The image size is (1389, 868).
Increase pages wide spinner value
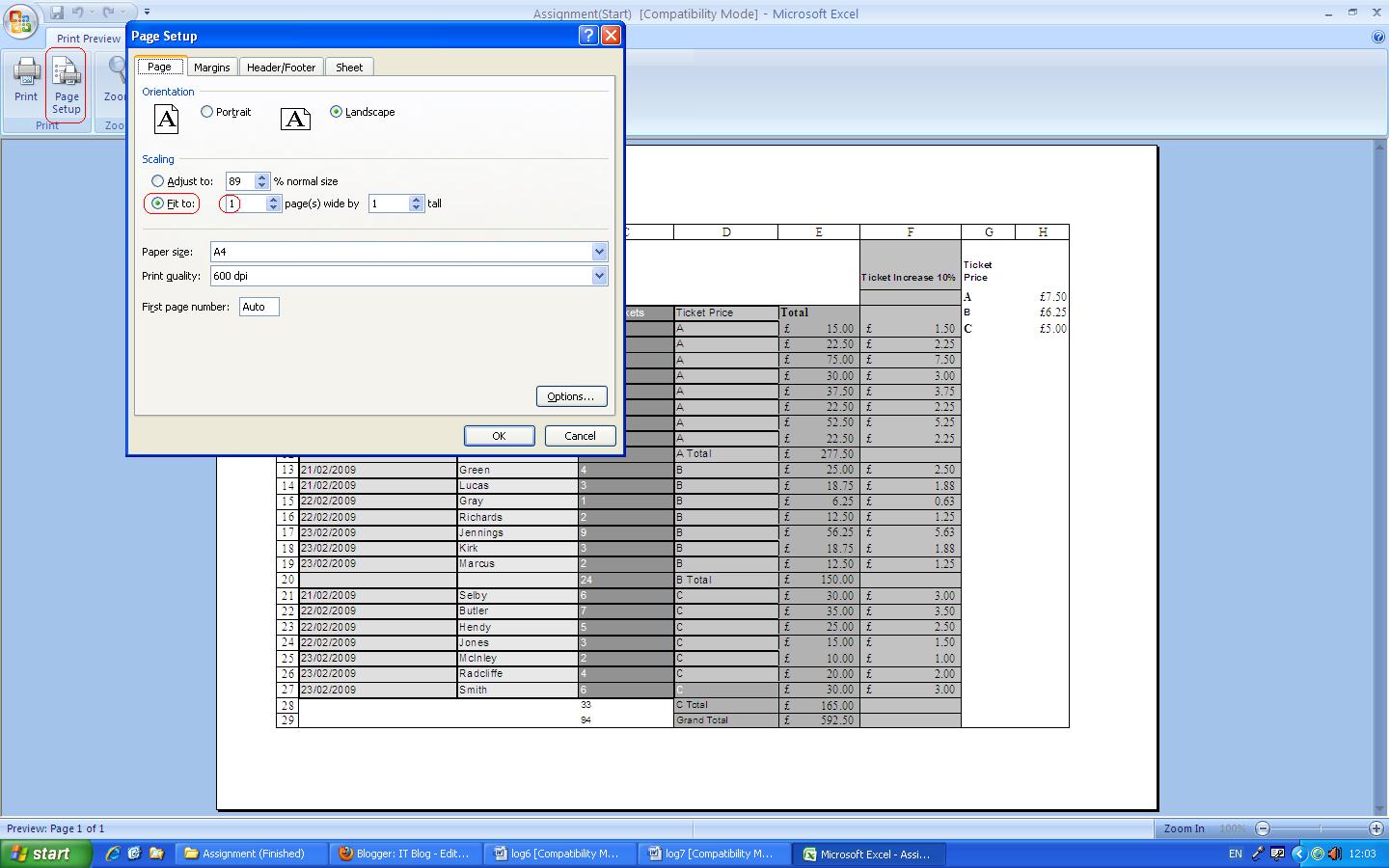point(274,200)
